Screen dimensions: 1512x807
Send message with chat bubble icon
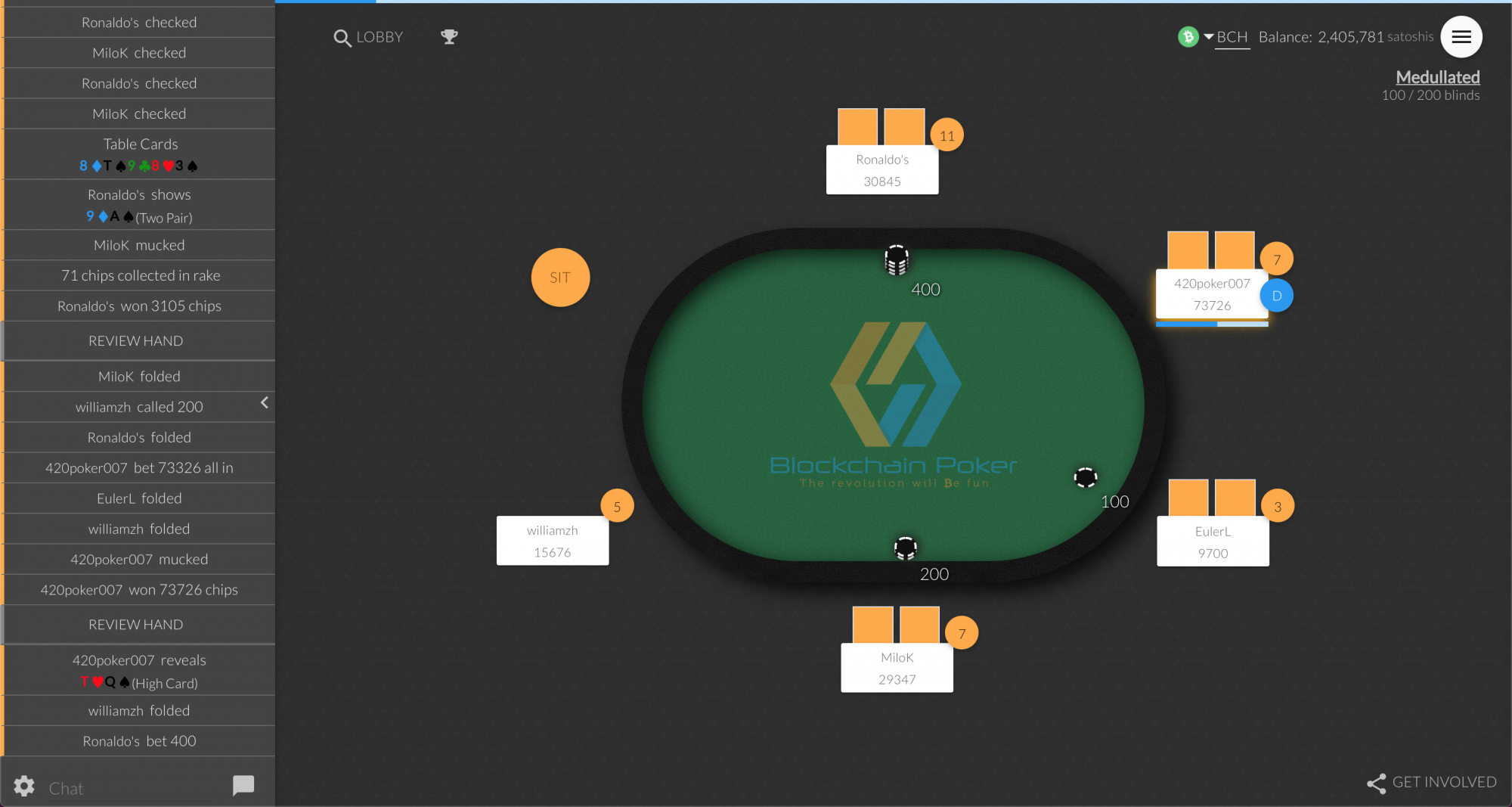[243, 786]
